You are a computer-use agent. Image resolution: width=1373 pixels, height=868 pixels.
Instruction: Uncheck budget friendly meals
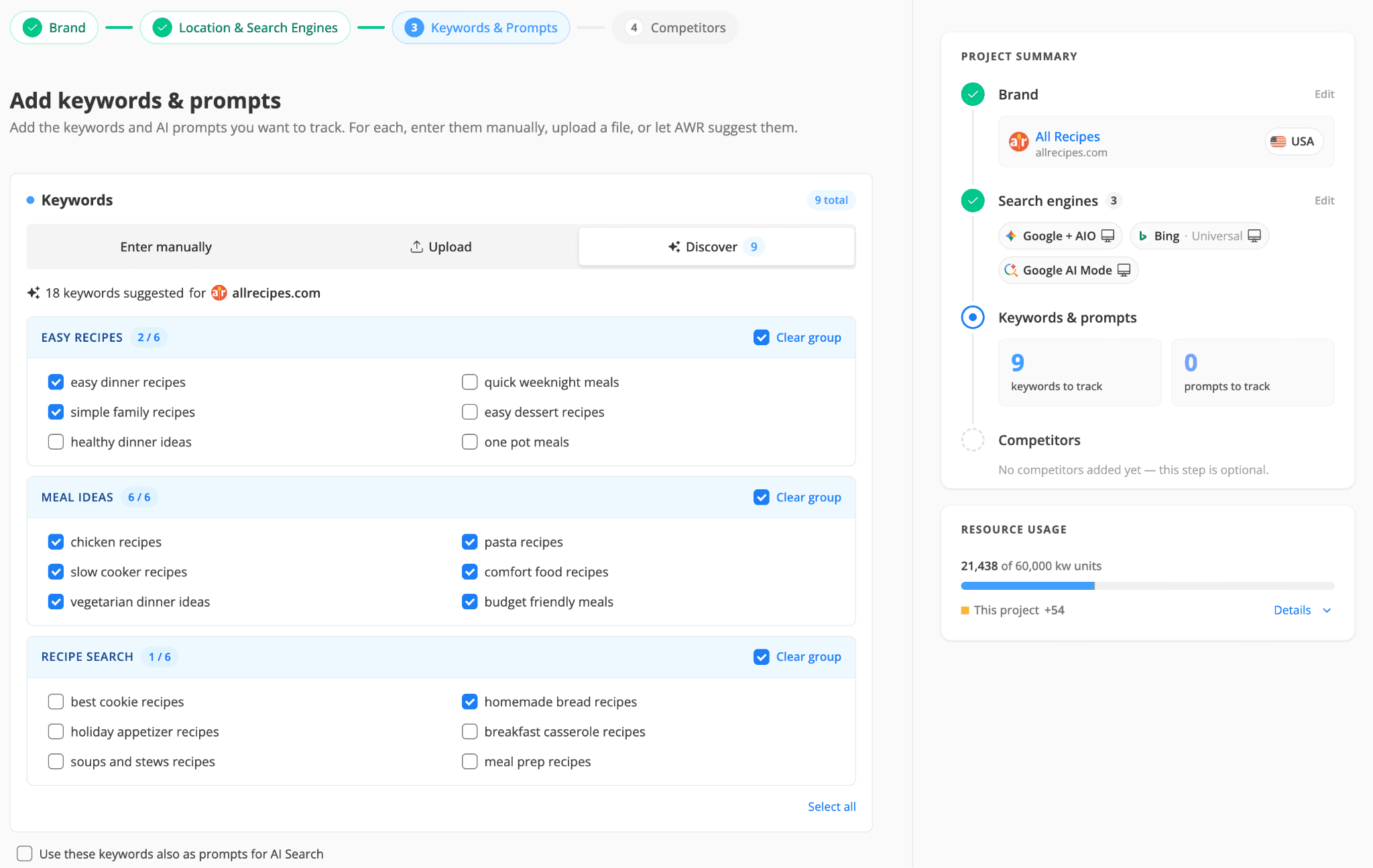pyautogui.click(x=470, y=602)
